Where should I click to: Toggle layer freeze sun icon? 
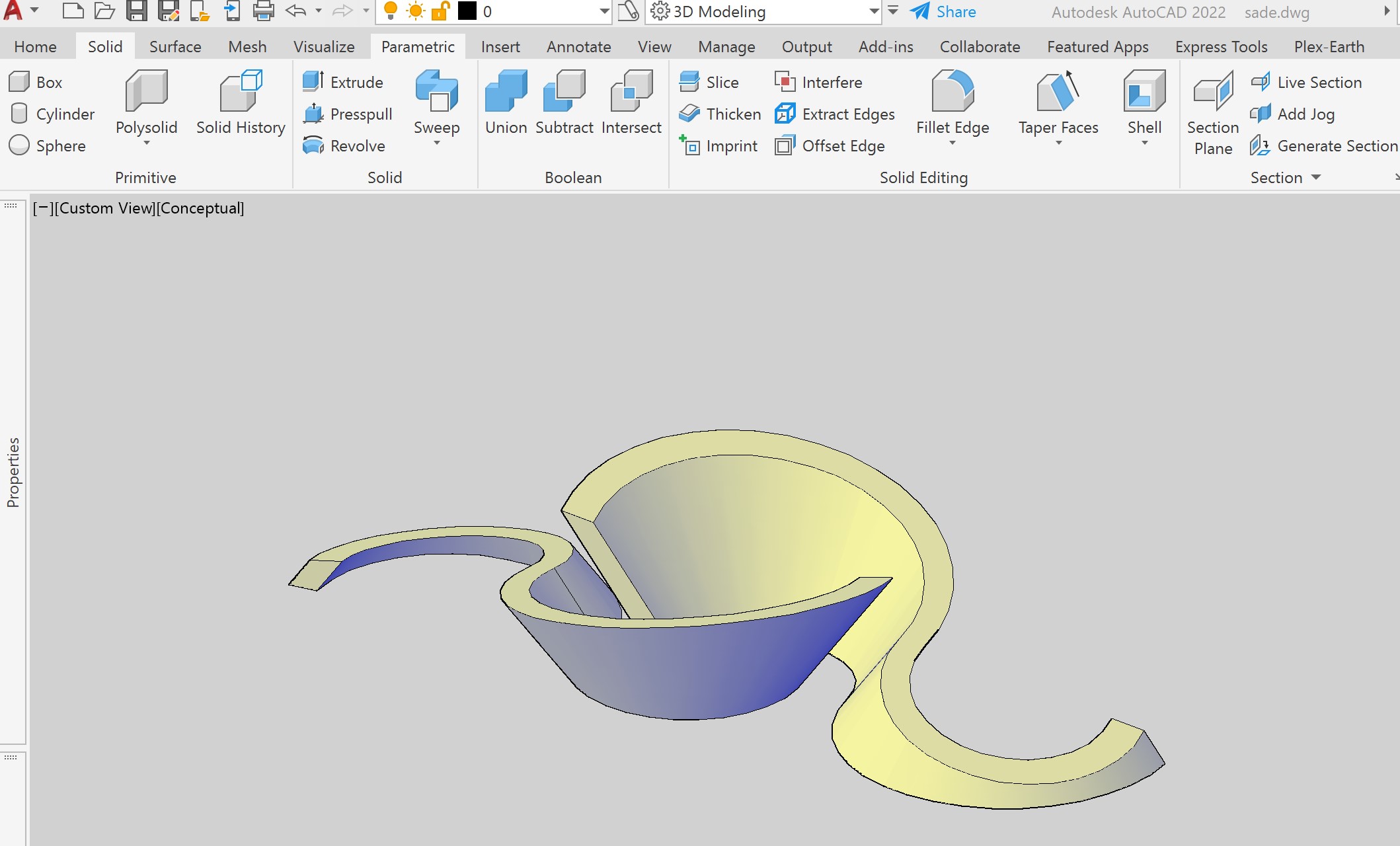point(416,11)
